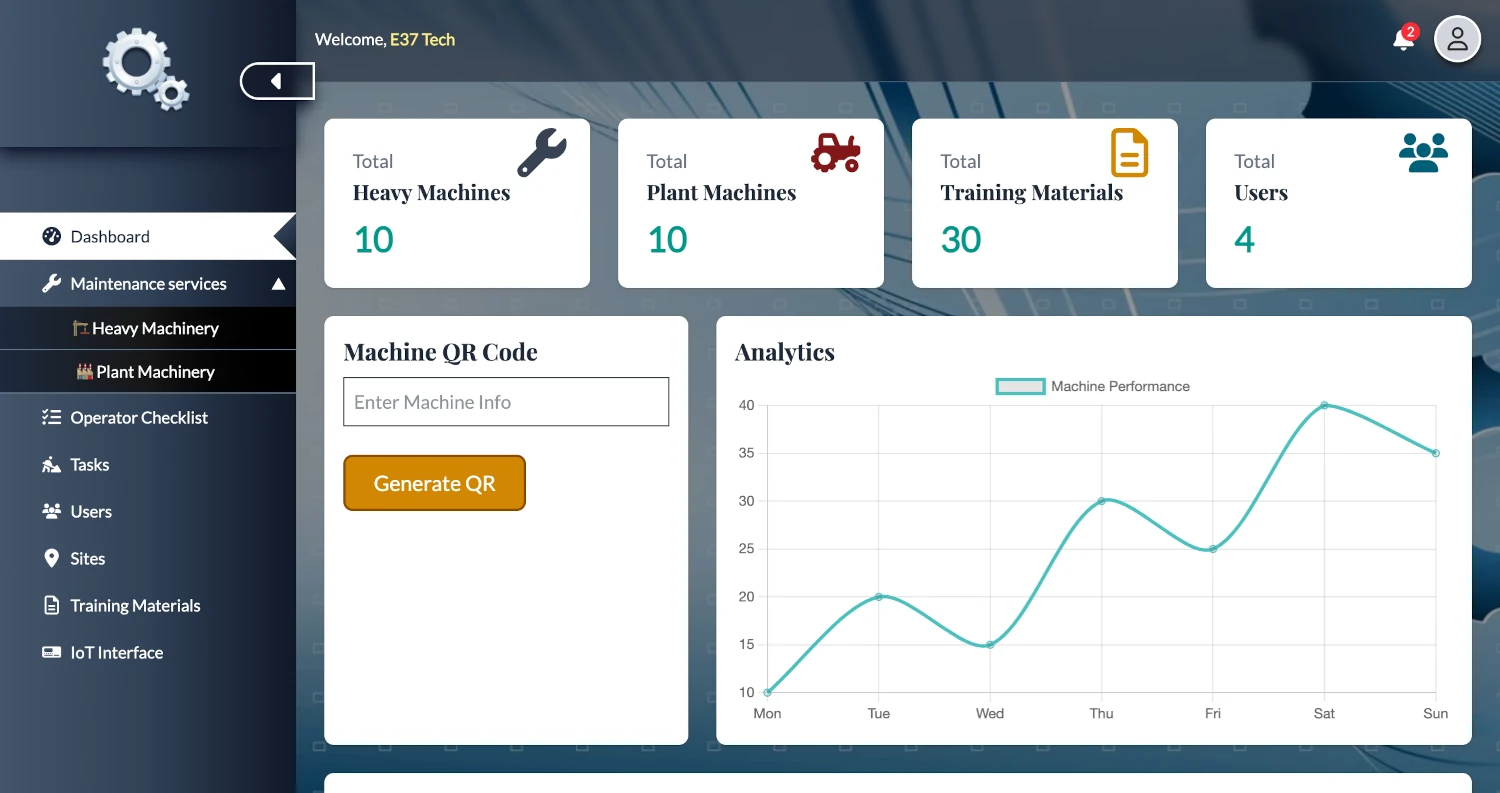Click the Thu data point at 30
1500x793 pixels.
pyautogui.click(x=1101, y=501)
